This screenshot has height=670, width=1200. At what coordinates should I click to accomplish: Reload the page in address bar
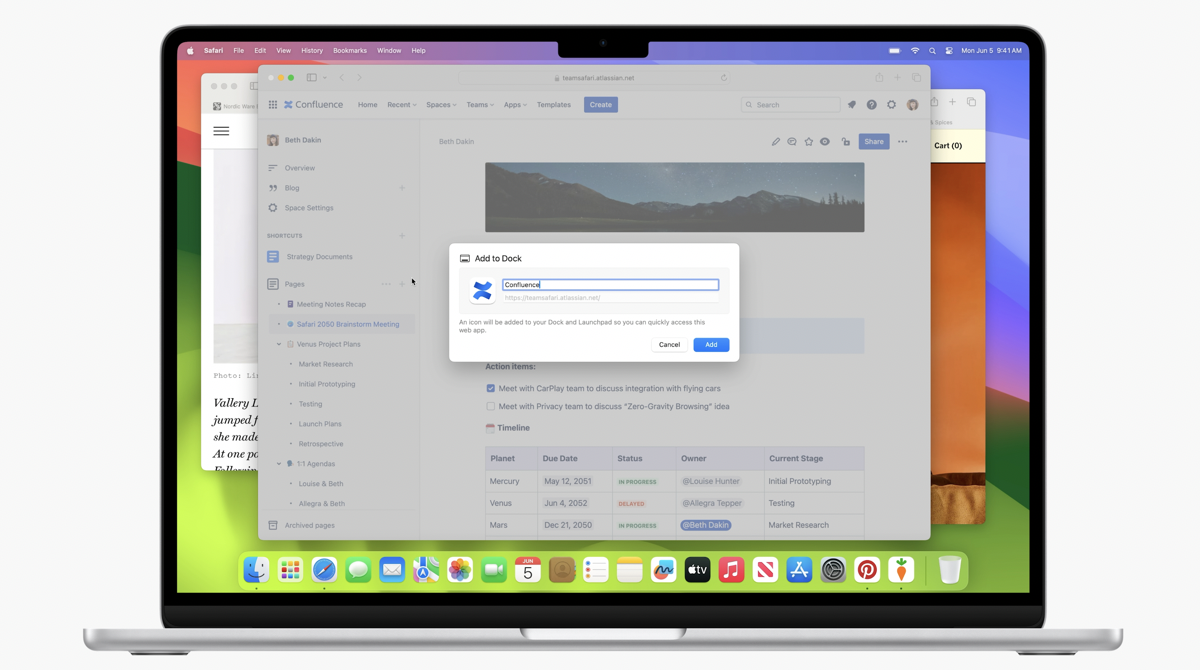(724, 77)
